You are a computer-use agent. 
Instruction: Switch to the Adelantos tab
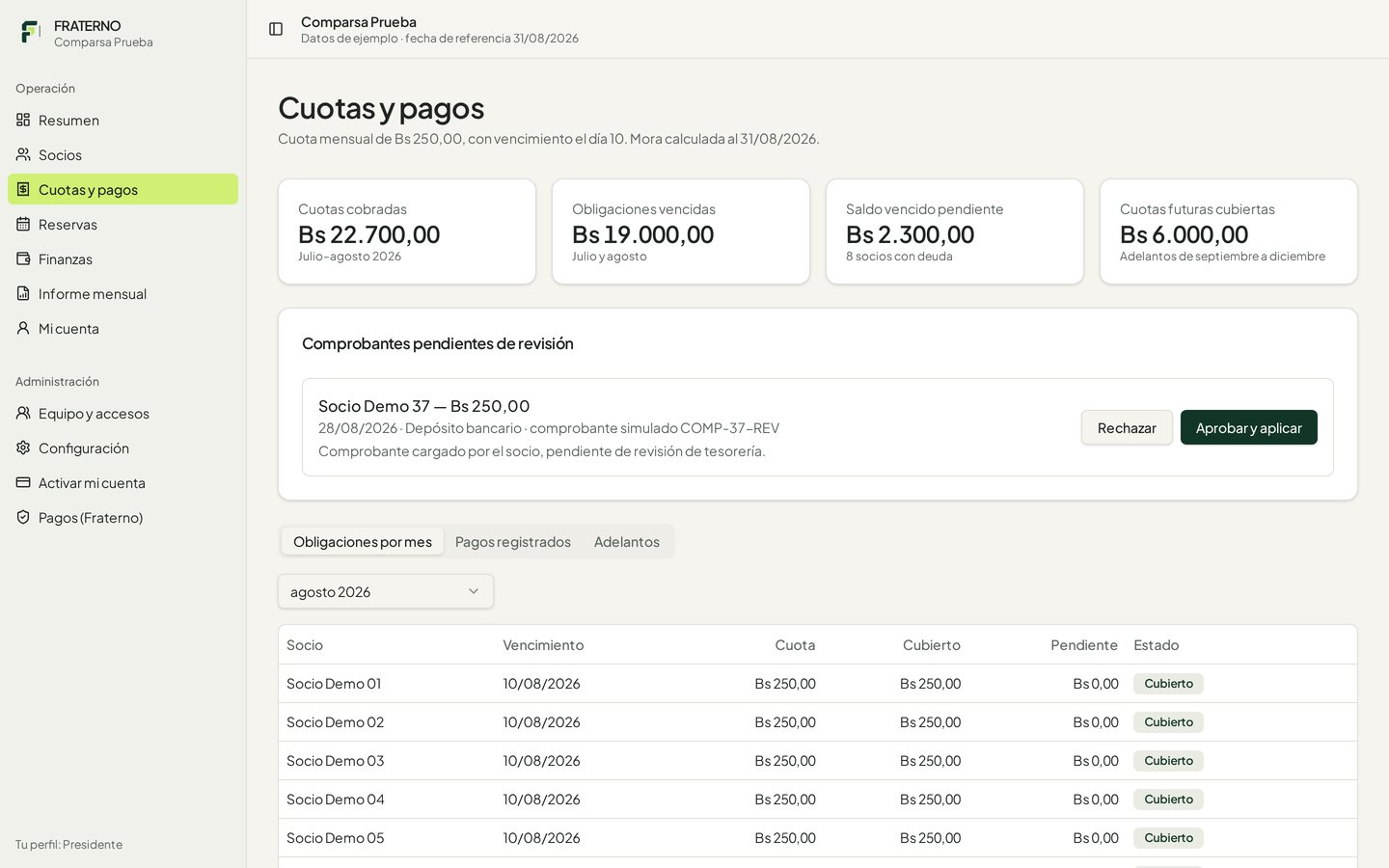(x=627, y=541)
